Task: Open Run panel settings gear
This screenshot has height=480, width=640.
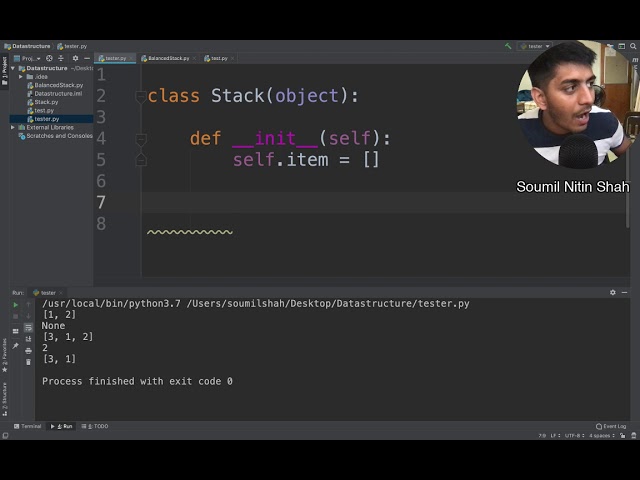Action: pyautogui.click(x=613, y=293)
